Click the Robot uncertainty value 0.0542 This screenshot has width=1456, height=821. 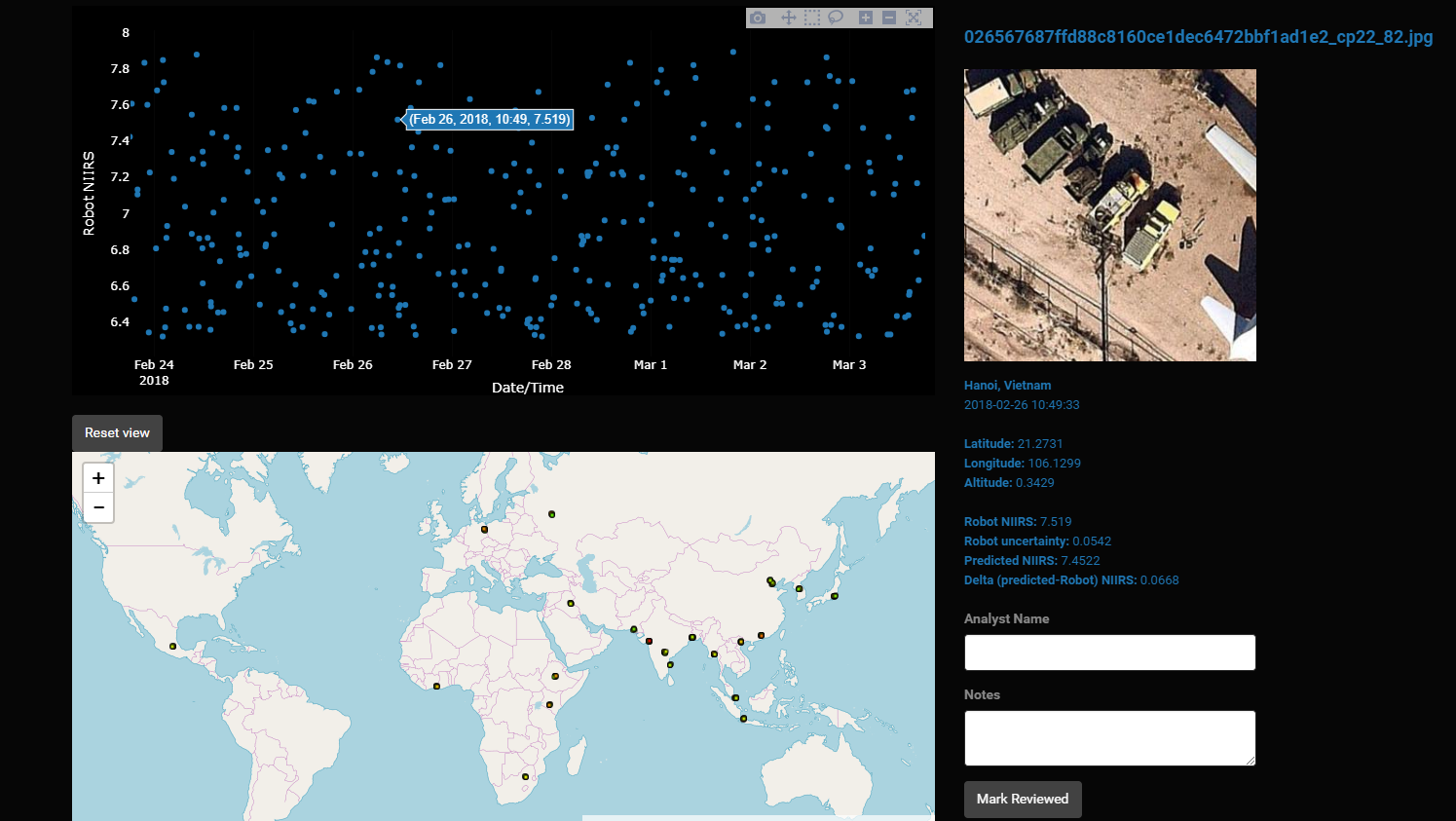[x=1092, y=541]
